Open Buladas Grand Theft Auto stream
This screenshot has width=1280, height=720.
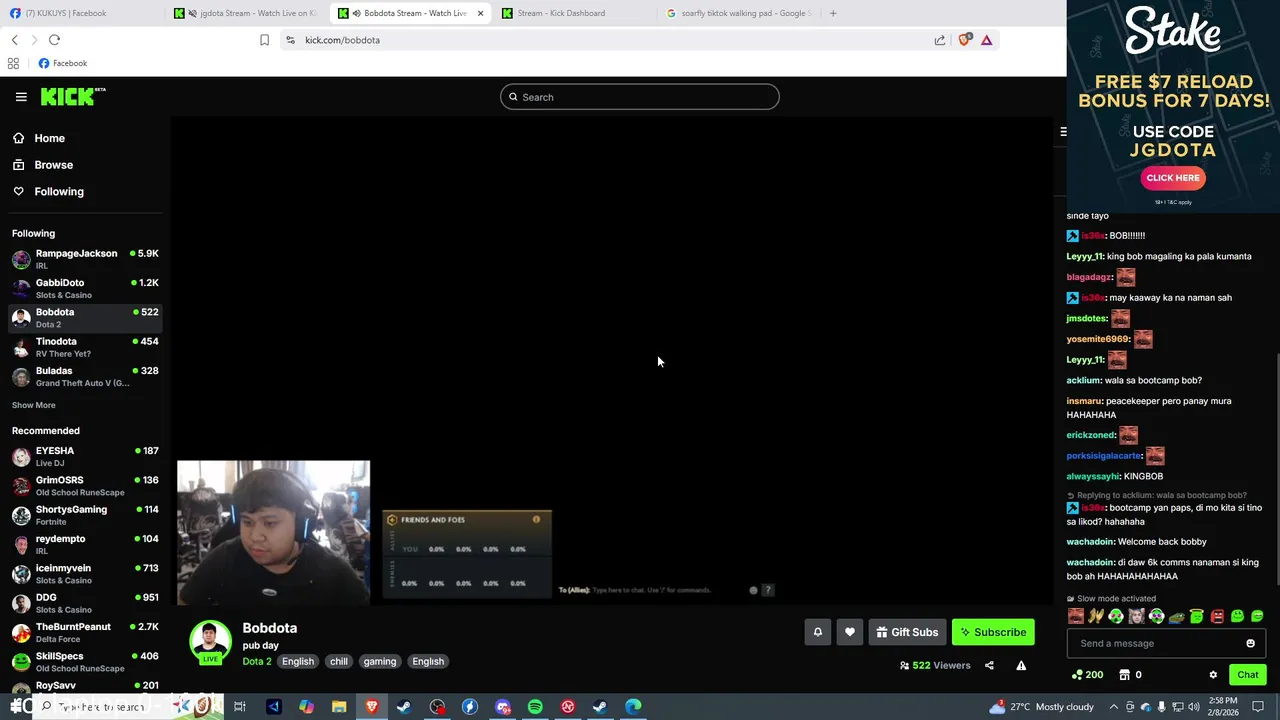85,376
